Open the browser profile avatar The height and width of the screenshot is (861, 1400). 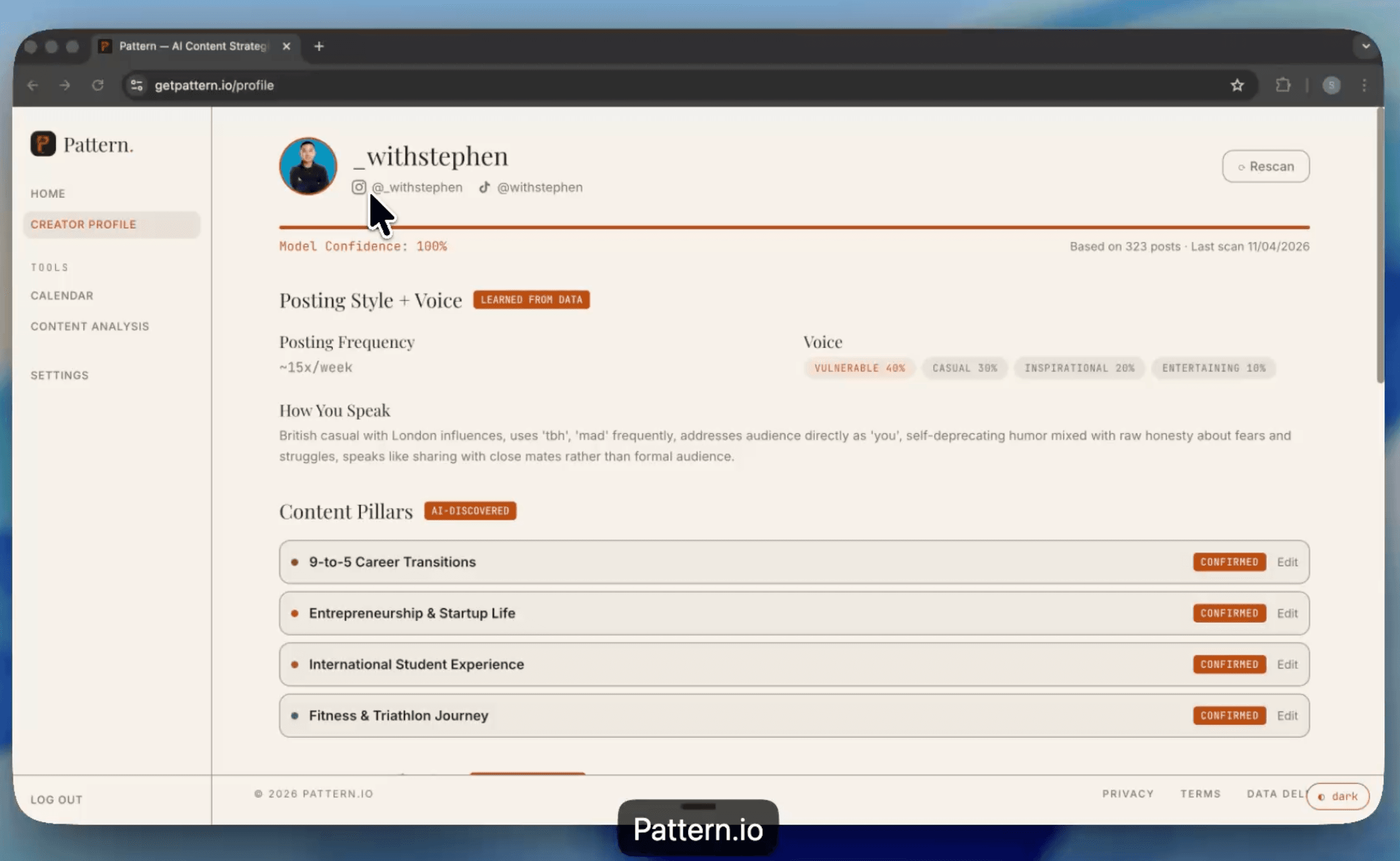tap(1331, 85)
